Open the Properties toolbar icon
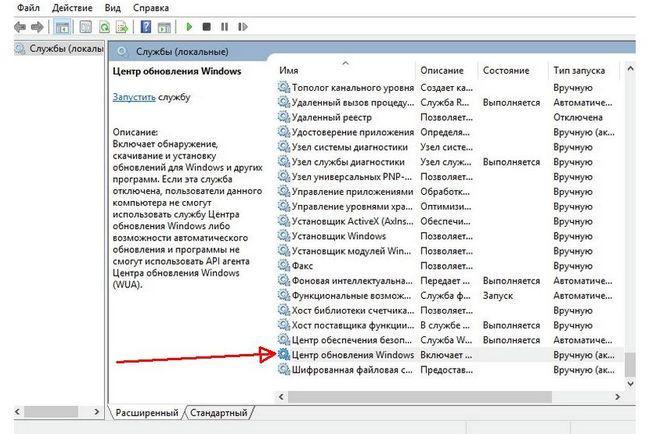659x434 pixels. pyautogui.click(x=86, y=27)
